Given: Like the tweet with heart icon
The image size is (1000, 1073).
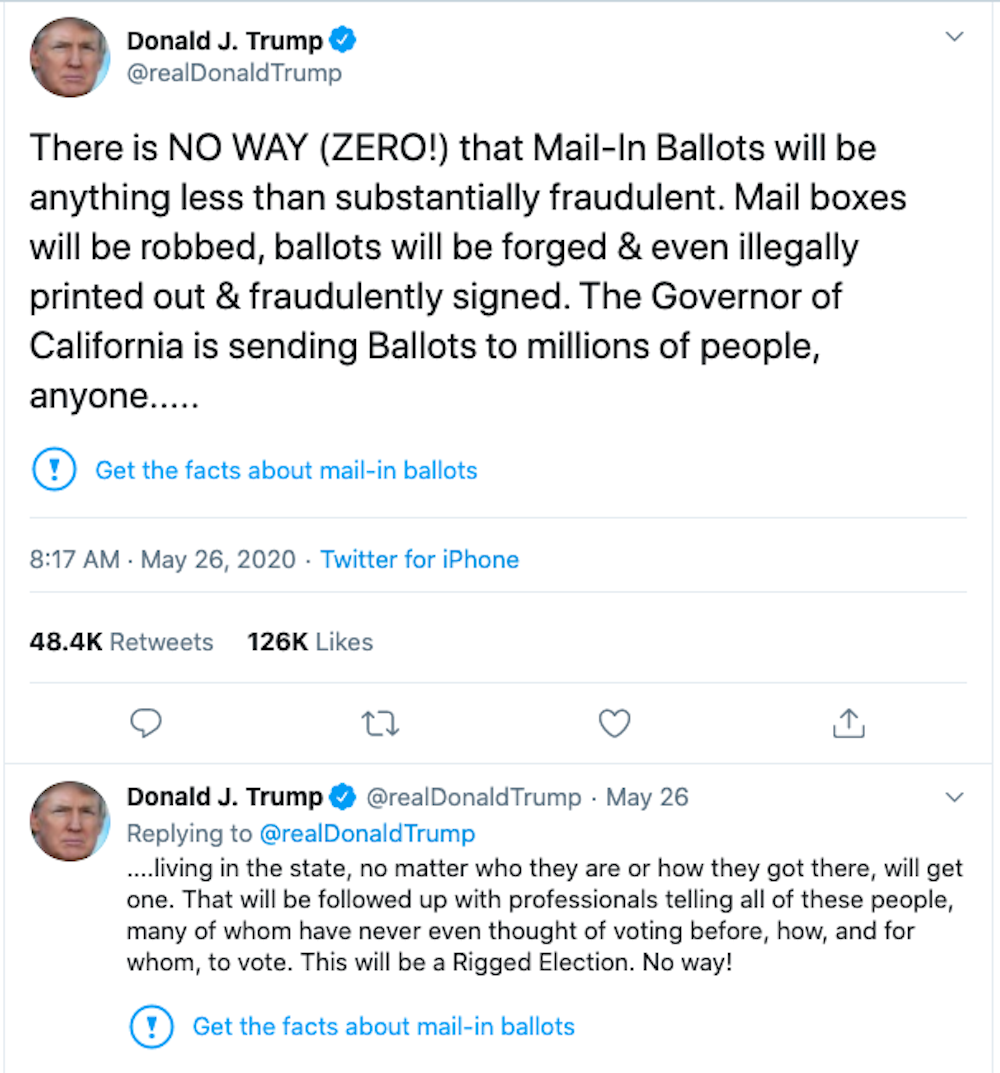Looking at the screenshot, I should click(614, 723).
